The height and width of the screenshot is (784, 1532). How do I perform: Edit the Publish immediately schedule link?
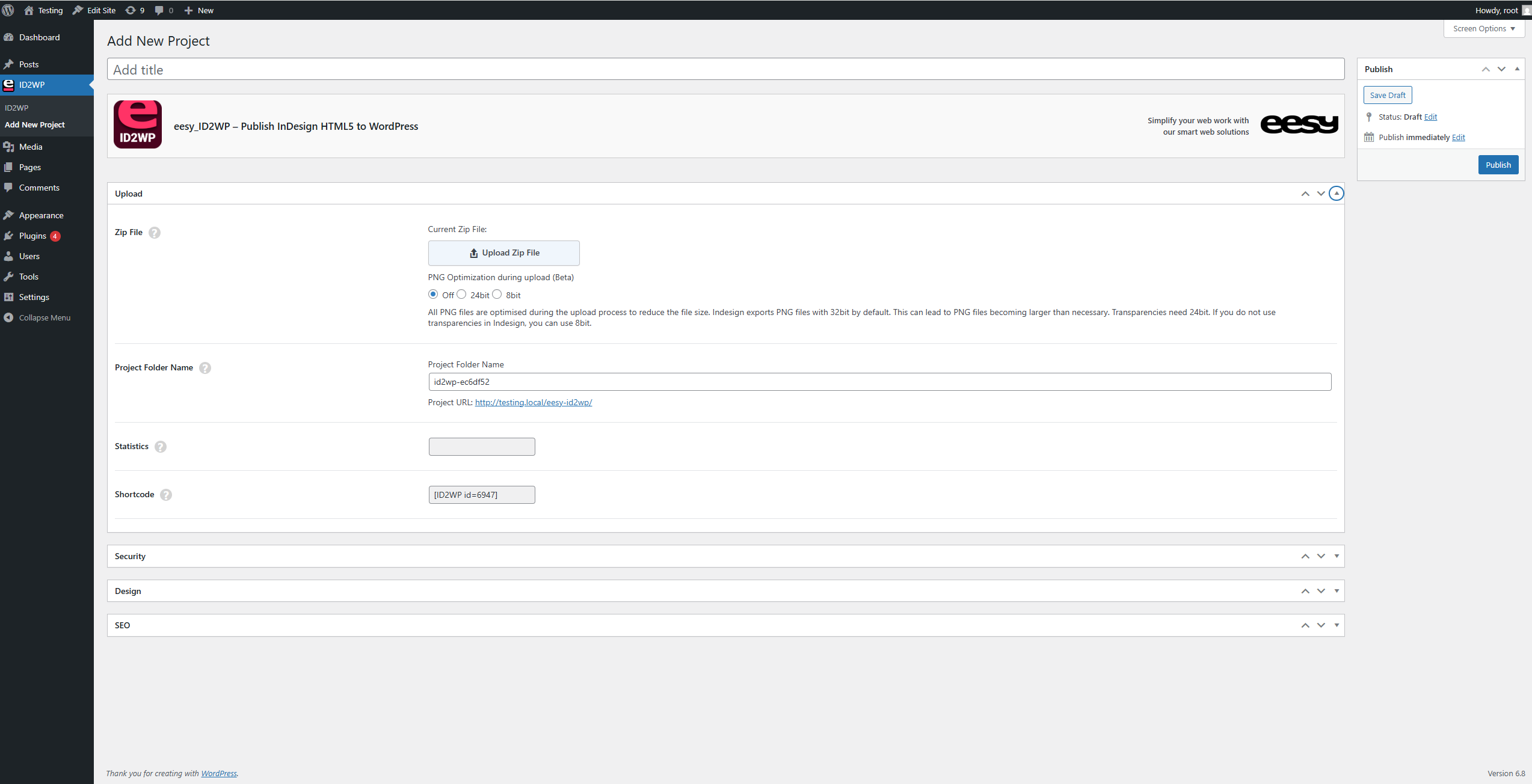coord(1459,137)
